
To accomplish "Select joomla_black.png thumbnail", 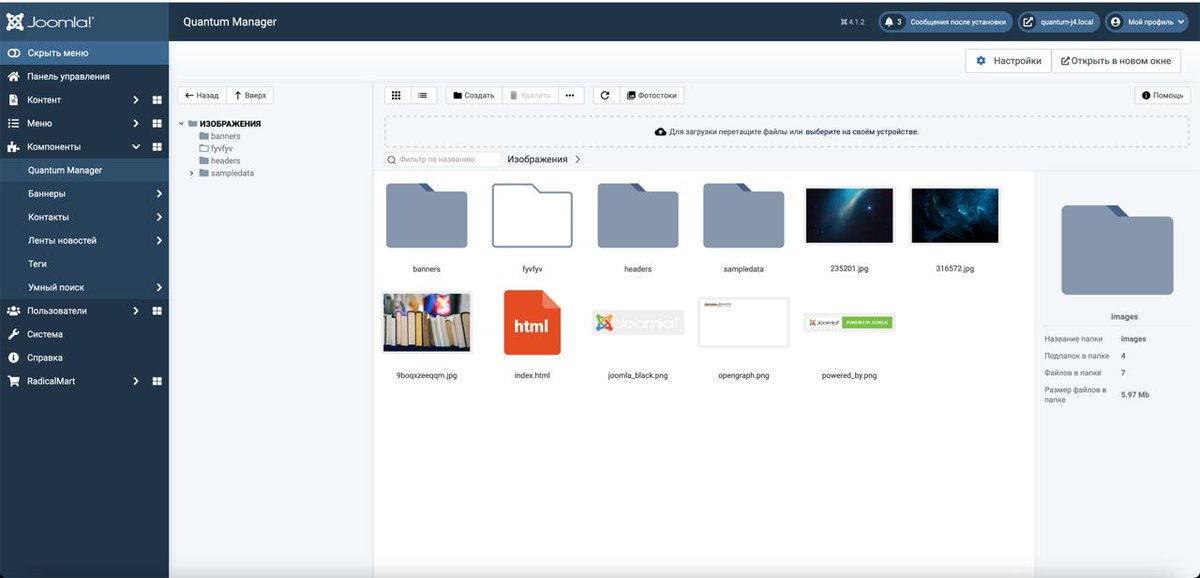I will [638, 322].
